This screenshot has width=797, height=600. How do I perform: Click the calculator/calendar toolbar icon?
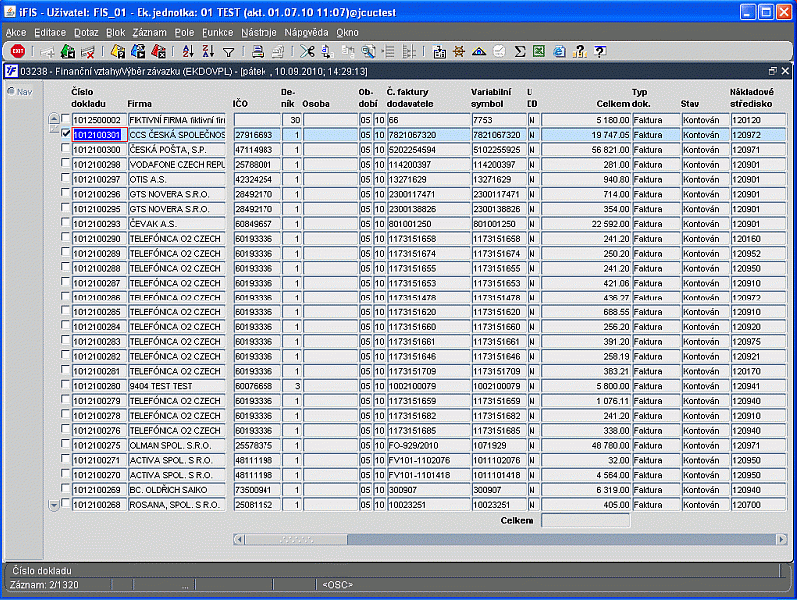point(439,51)
